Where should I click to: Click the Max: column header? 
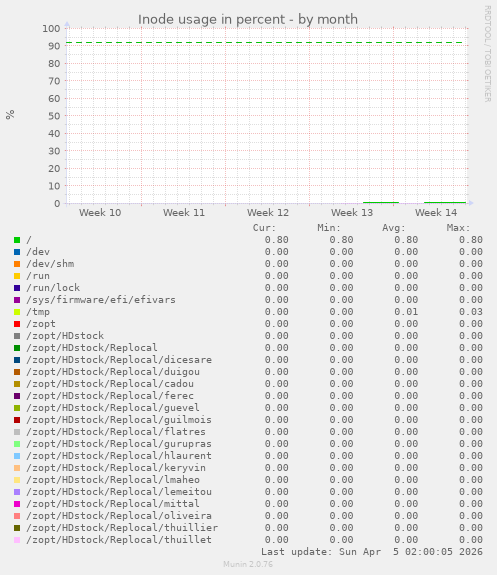pyautogui.click(x=458, y=228)
